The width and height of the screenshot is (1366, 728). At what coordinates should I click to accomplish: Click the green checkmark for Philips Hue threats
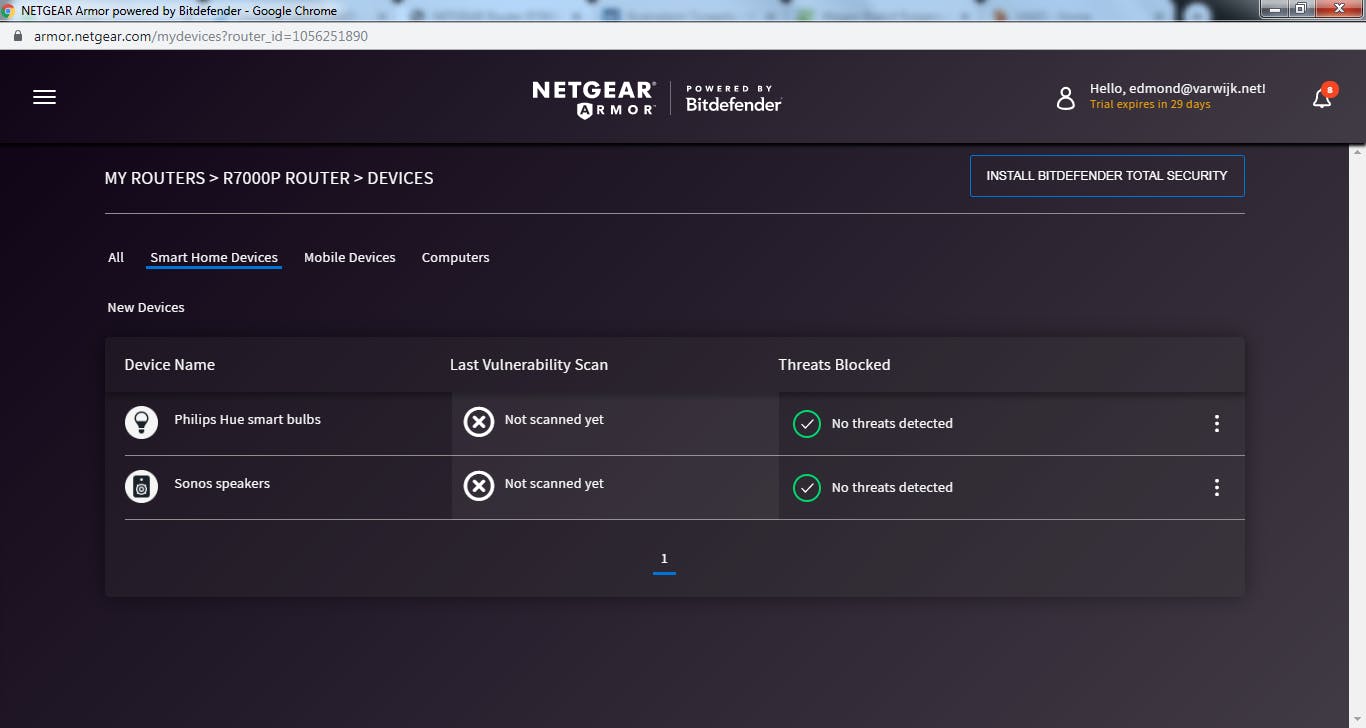[806, 424]
